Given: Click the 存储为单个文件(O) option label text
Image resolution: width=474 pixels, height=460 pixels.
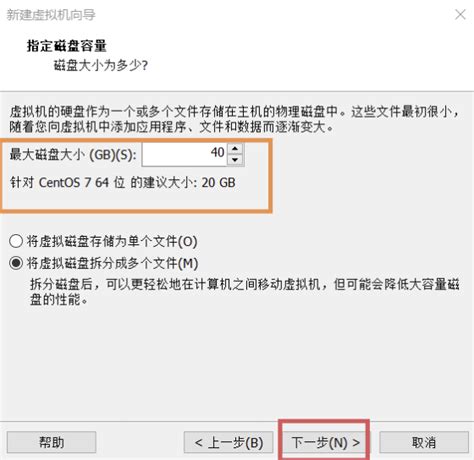Looking at the screenshot, I should (112, 241).
